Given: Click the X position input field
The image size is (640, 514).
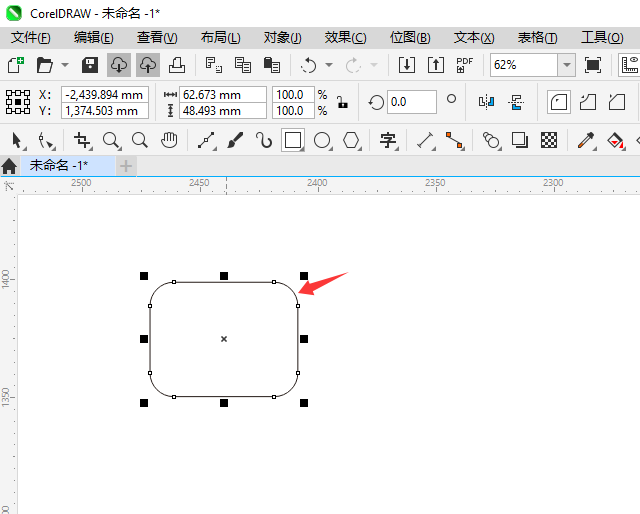Looking at the screenshot, I should [105, 95].
